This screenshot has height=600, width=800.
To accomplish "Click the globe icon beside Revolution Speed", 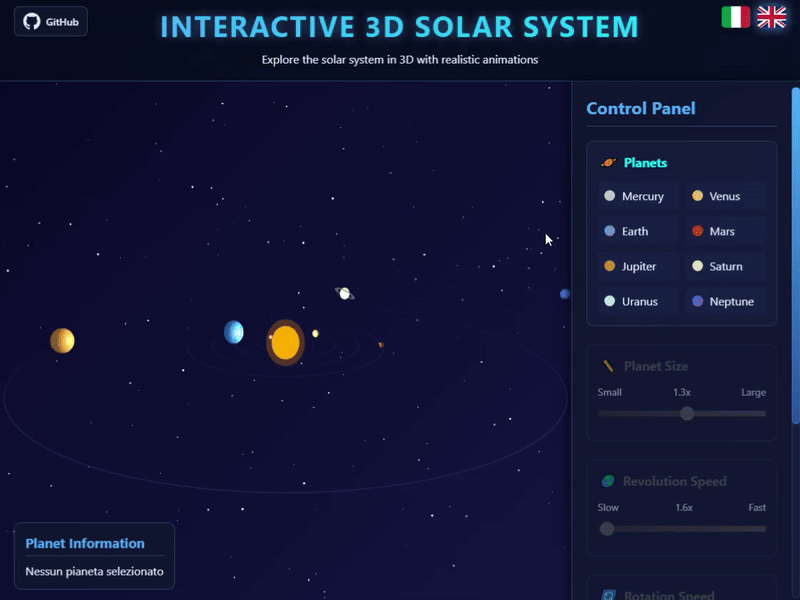I will pos(608,481).
